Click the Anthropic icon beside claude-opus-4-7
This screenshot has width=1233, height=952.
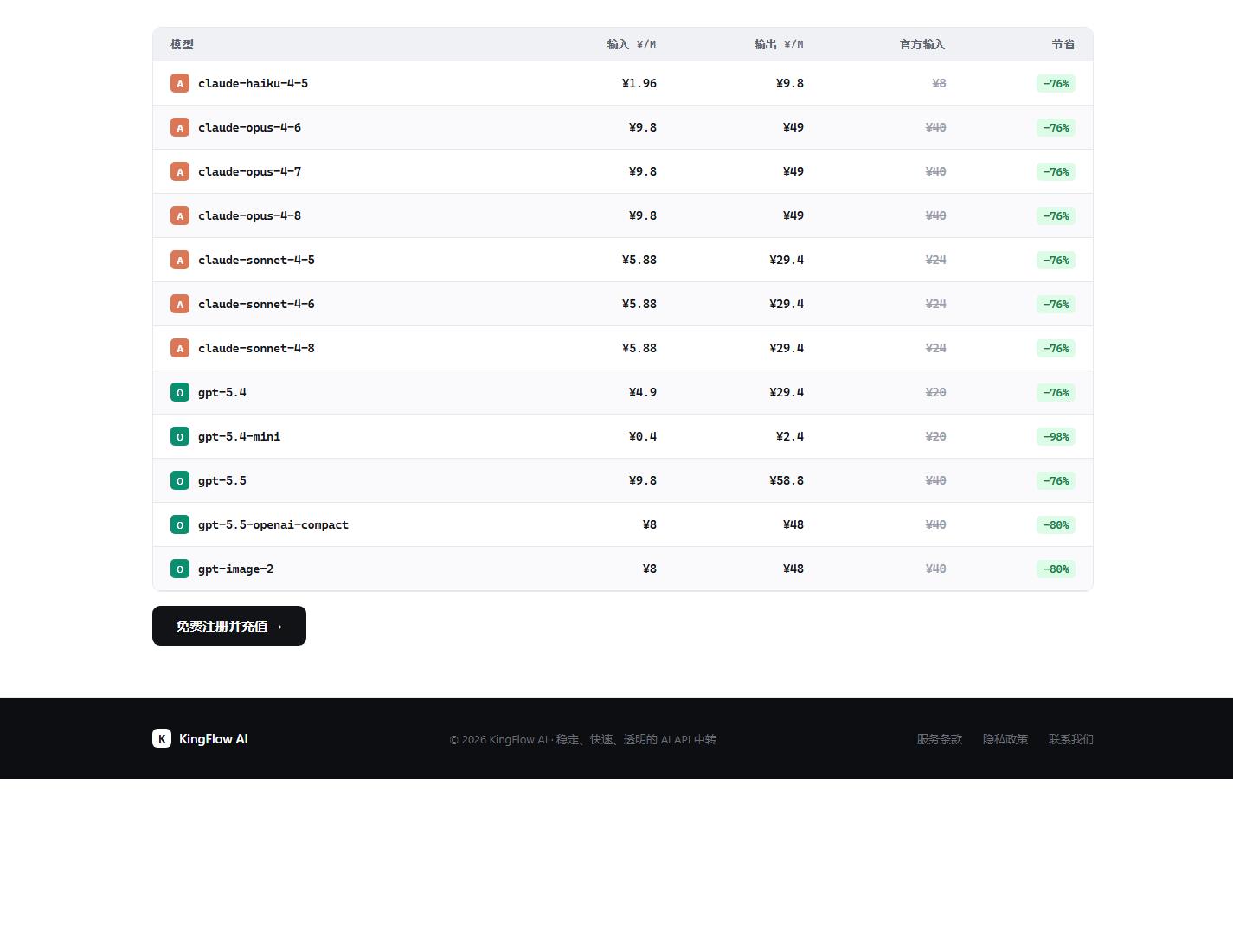click(x=180, y=171)
